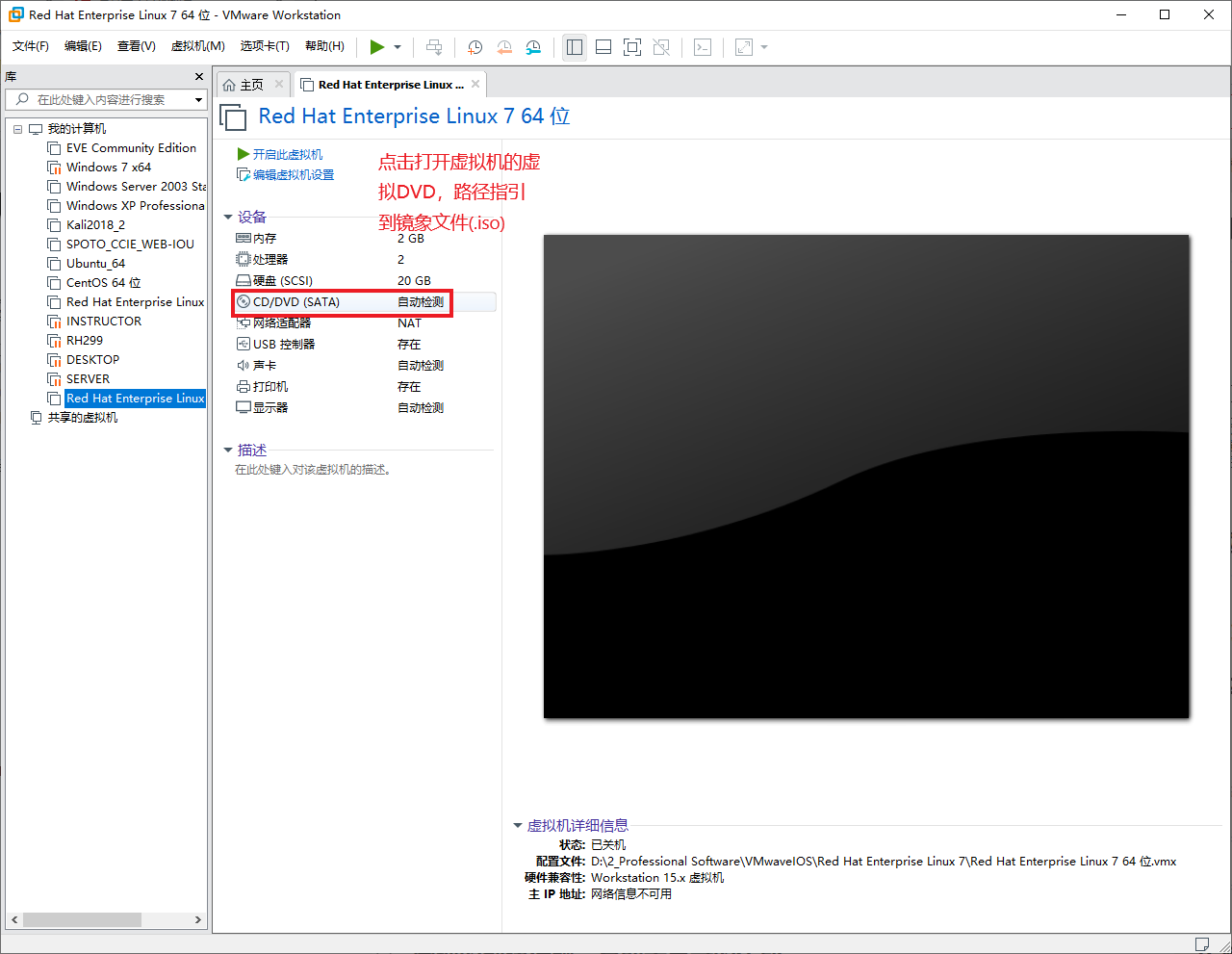
Task: Click the virtual machine screen preview
Action: click(866, 477)
